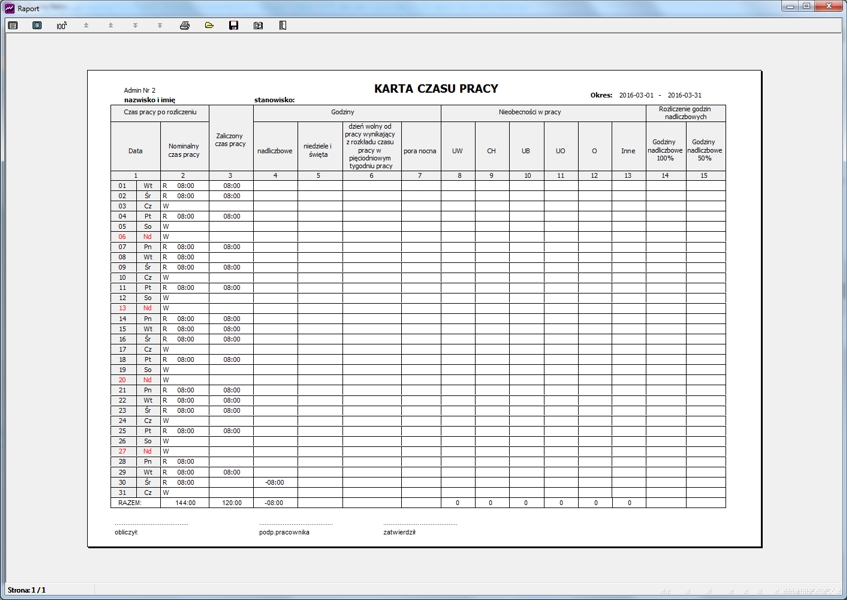Click the fit whole page zoom icon

click(x=13, y=25)
